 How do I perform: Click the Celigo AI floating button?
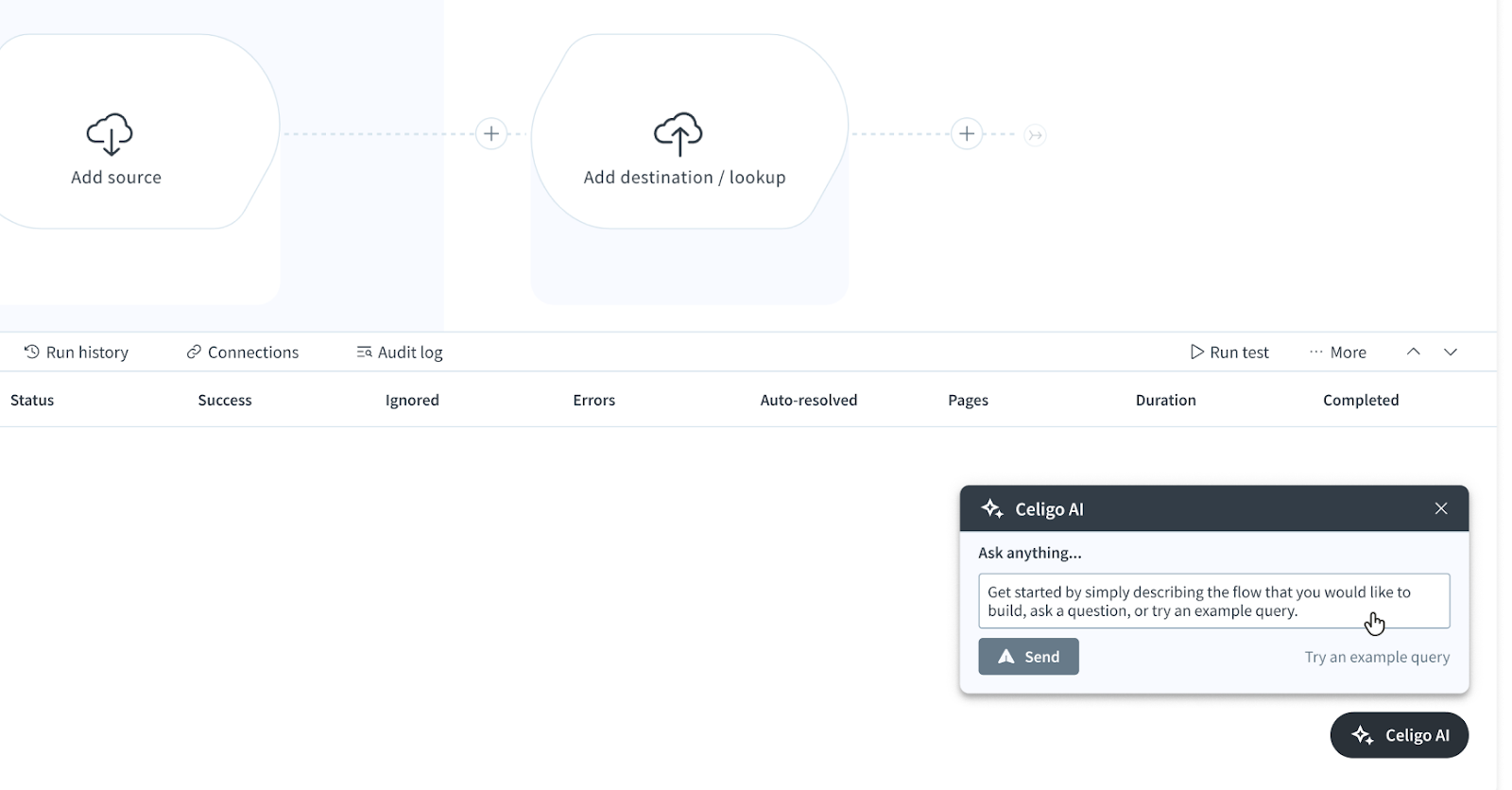[1400, 735]
